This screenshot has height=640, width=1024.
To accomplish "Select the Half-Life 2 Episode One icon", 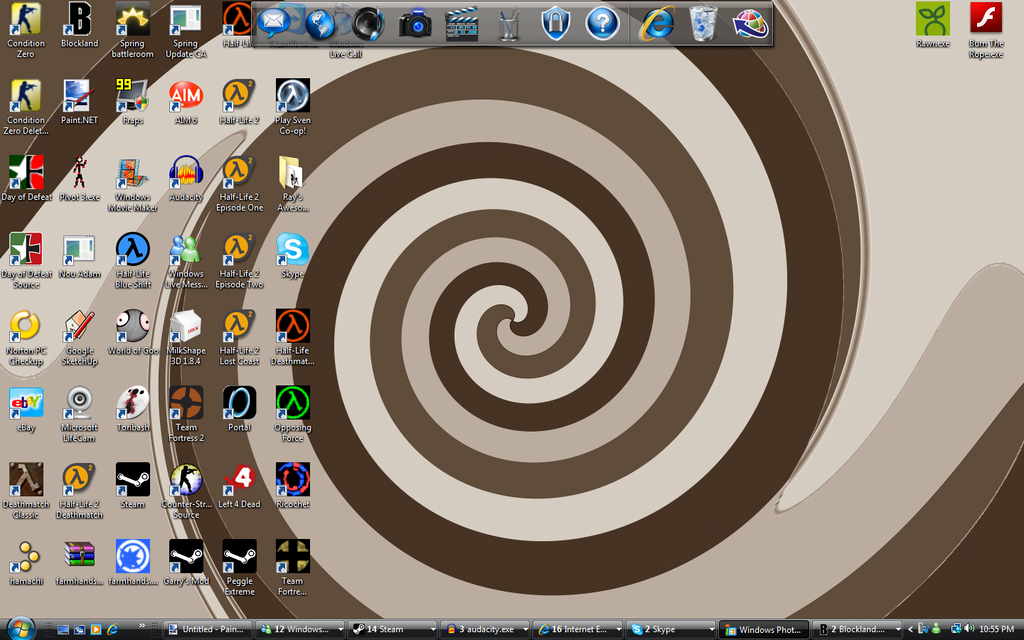I will click(x=240, y=184).
